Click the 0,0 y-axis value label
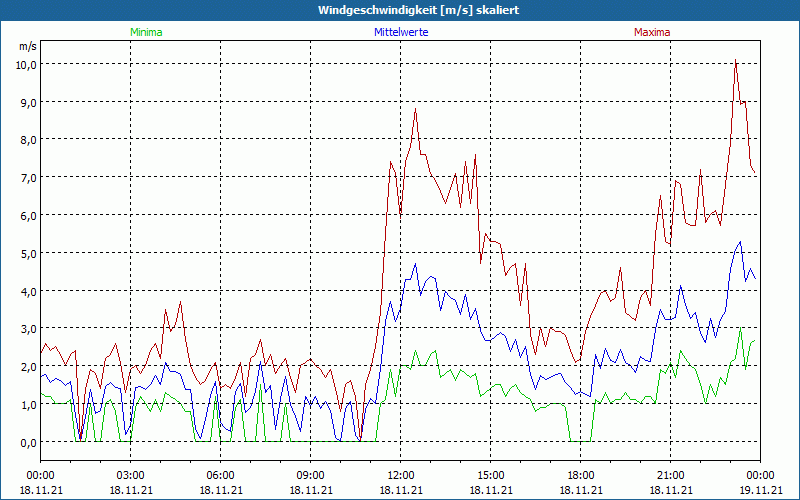The image size is (800, 500). 28,442
